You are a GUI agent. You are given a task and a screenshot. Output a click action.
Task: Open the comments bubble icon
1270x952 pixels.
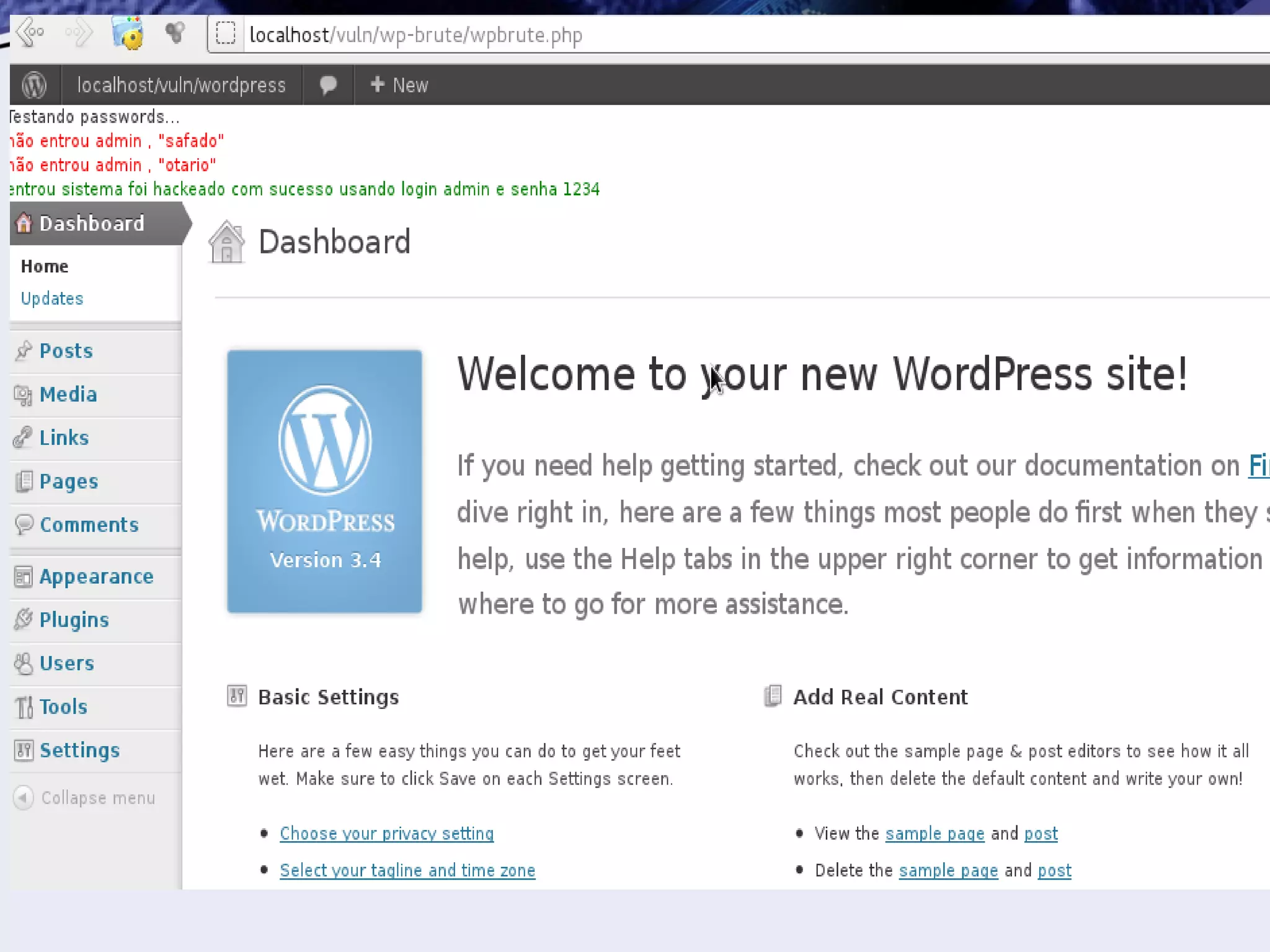tap(328, 85)
